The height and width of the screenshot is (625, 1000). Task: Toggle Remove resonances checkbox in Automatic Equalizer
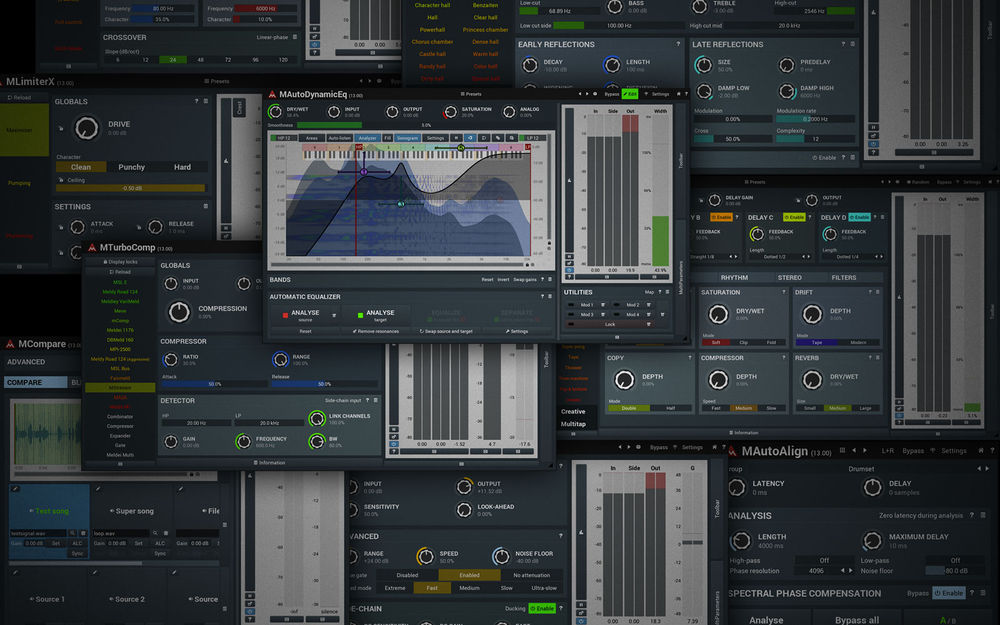[x=376, y=332]
